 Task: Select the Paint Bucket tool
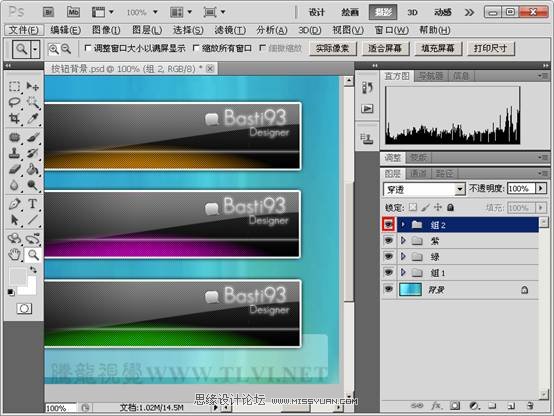click(x=33, y=169)
